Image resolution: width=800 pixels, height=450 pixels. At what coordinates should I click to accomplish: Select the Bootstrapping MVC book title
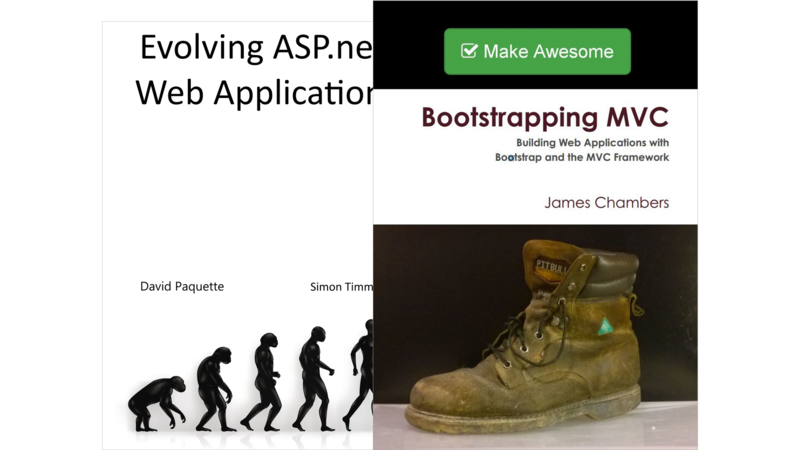pos(545,118)
